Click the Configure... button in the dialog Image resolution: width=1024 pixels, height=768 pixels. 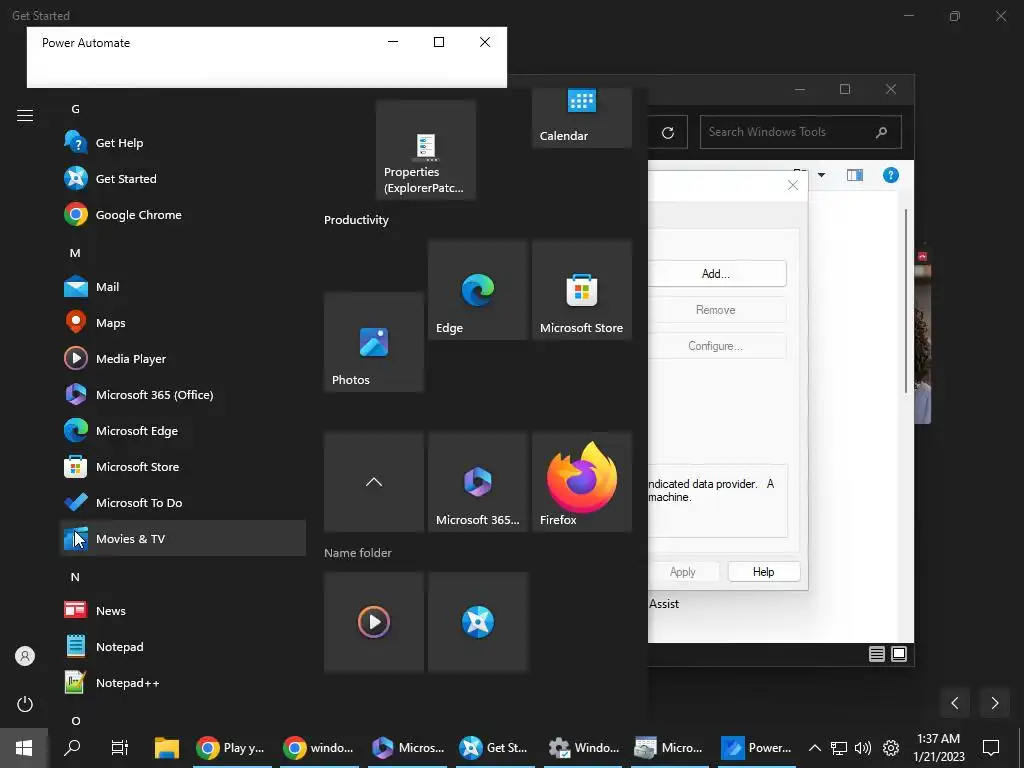(717, 345)
